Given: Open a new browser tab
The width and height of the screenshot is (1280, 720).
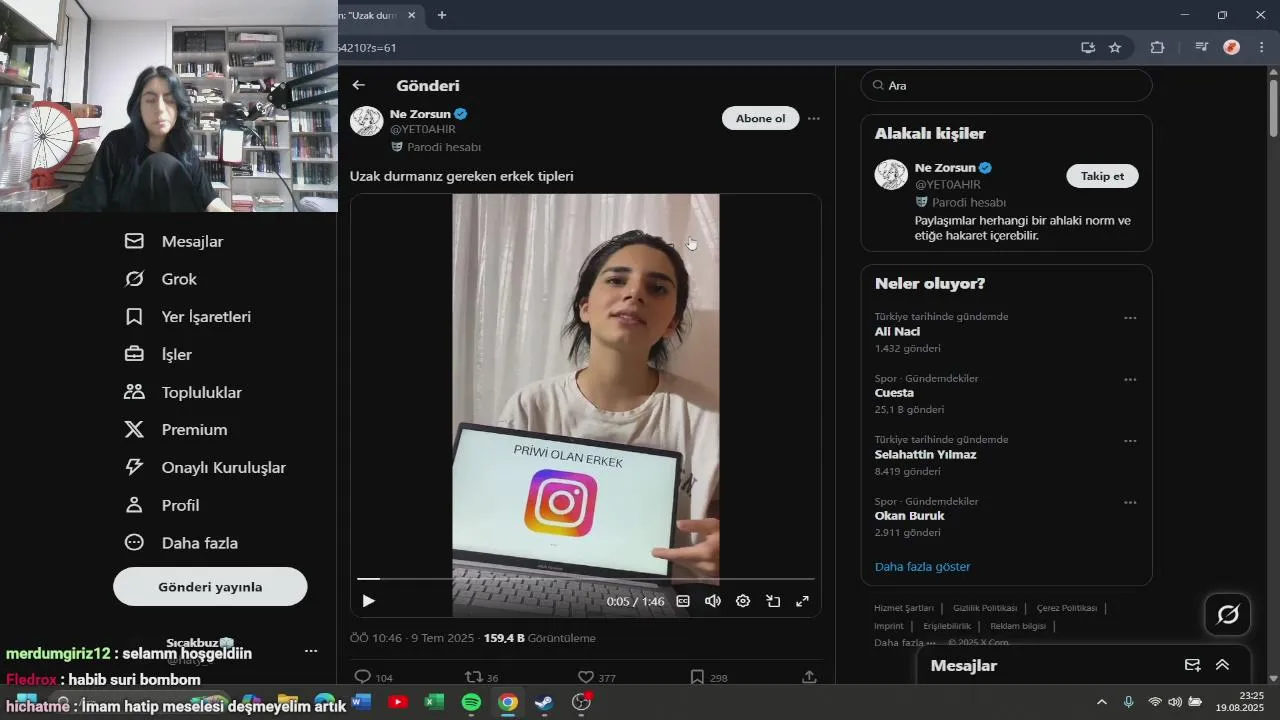Looking at the screenshot, I should tap(442, 15).
